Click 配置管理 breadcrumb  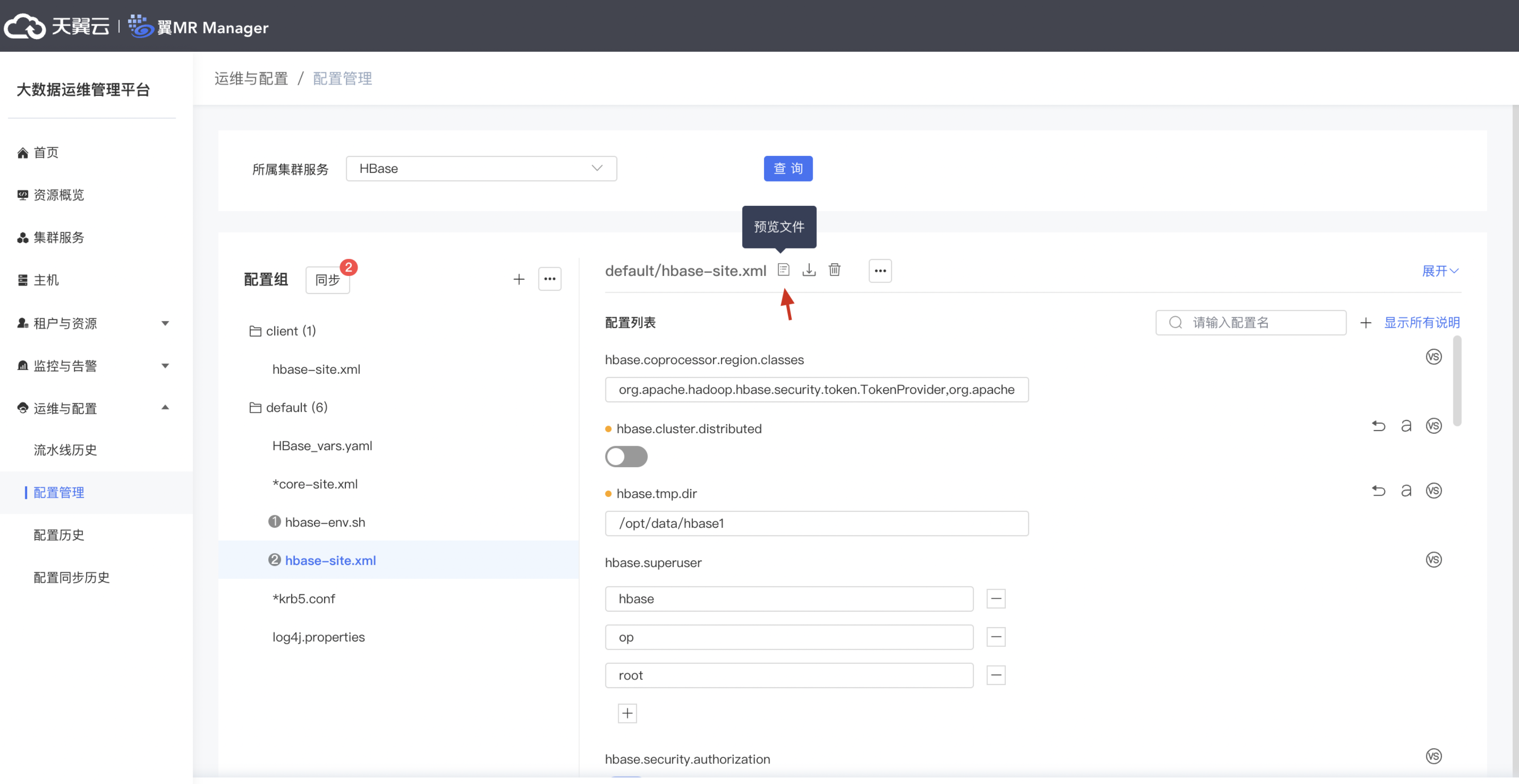343,78
